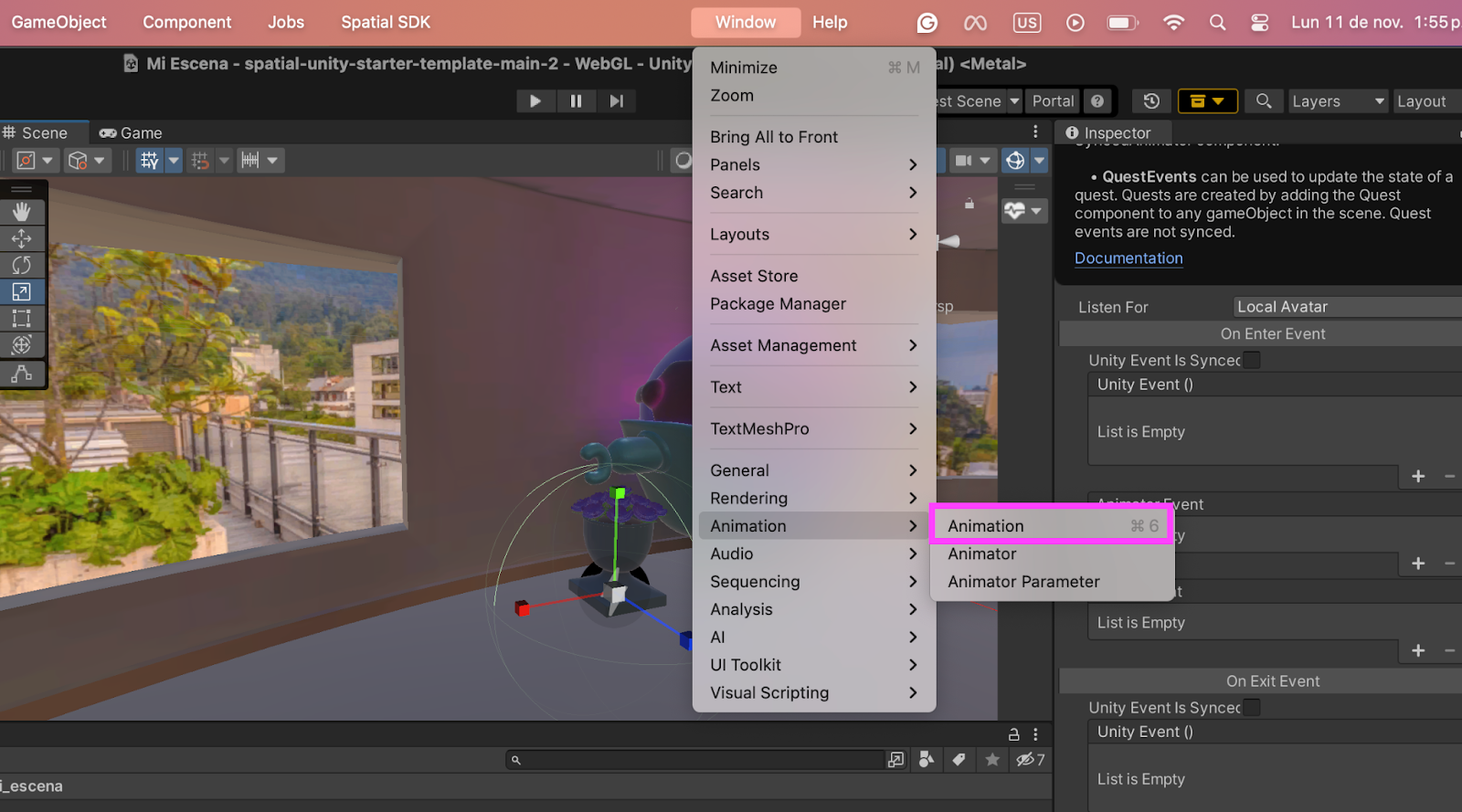Choose Animator Parameter in the submenu
Image resolution: width=1462 pixels, height=812 pixels.
coord(1052,582)
